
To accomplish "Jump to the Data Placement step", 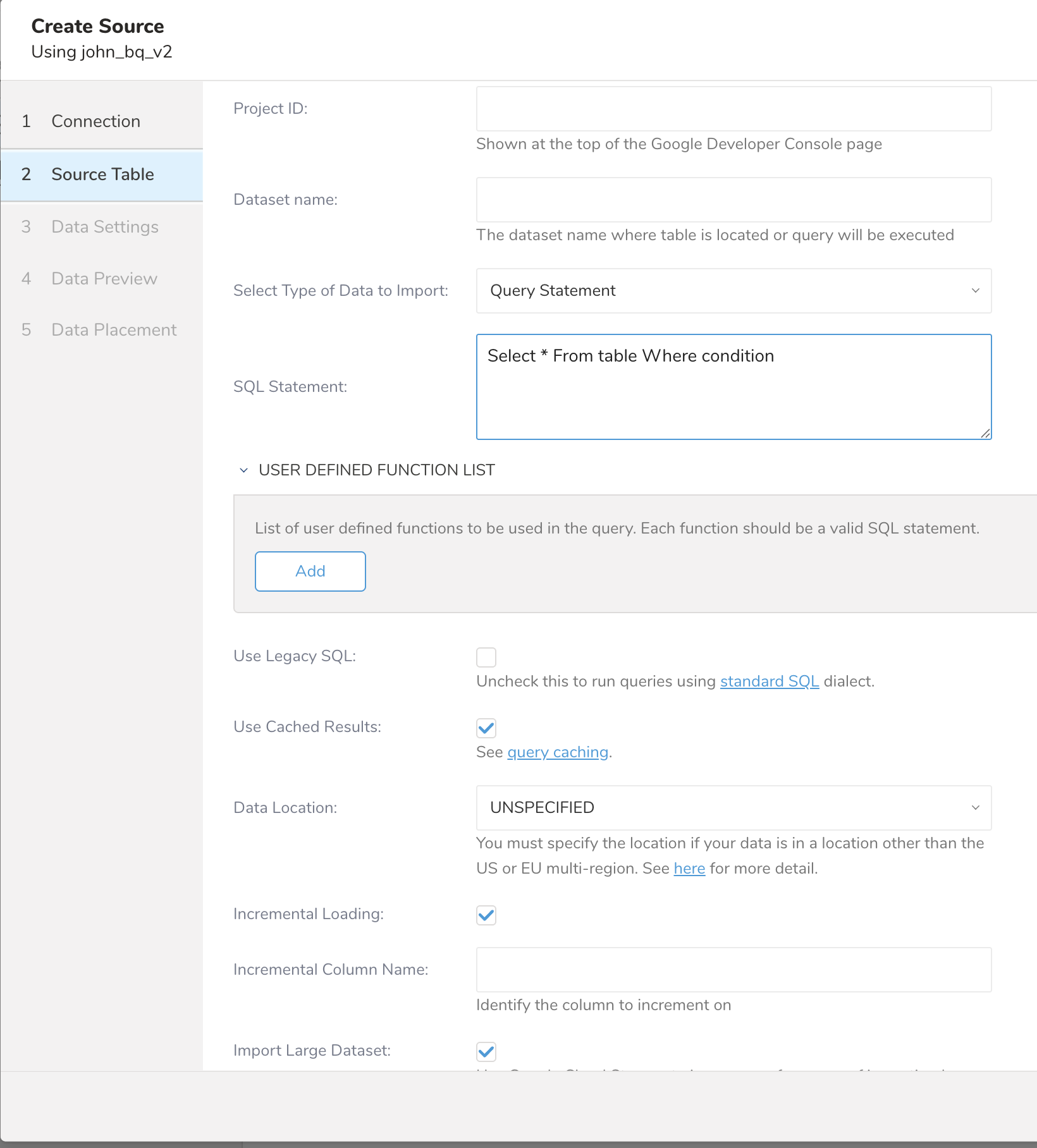I will pyautogui.click(x=114, y=330).
